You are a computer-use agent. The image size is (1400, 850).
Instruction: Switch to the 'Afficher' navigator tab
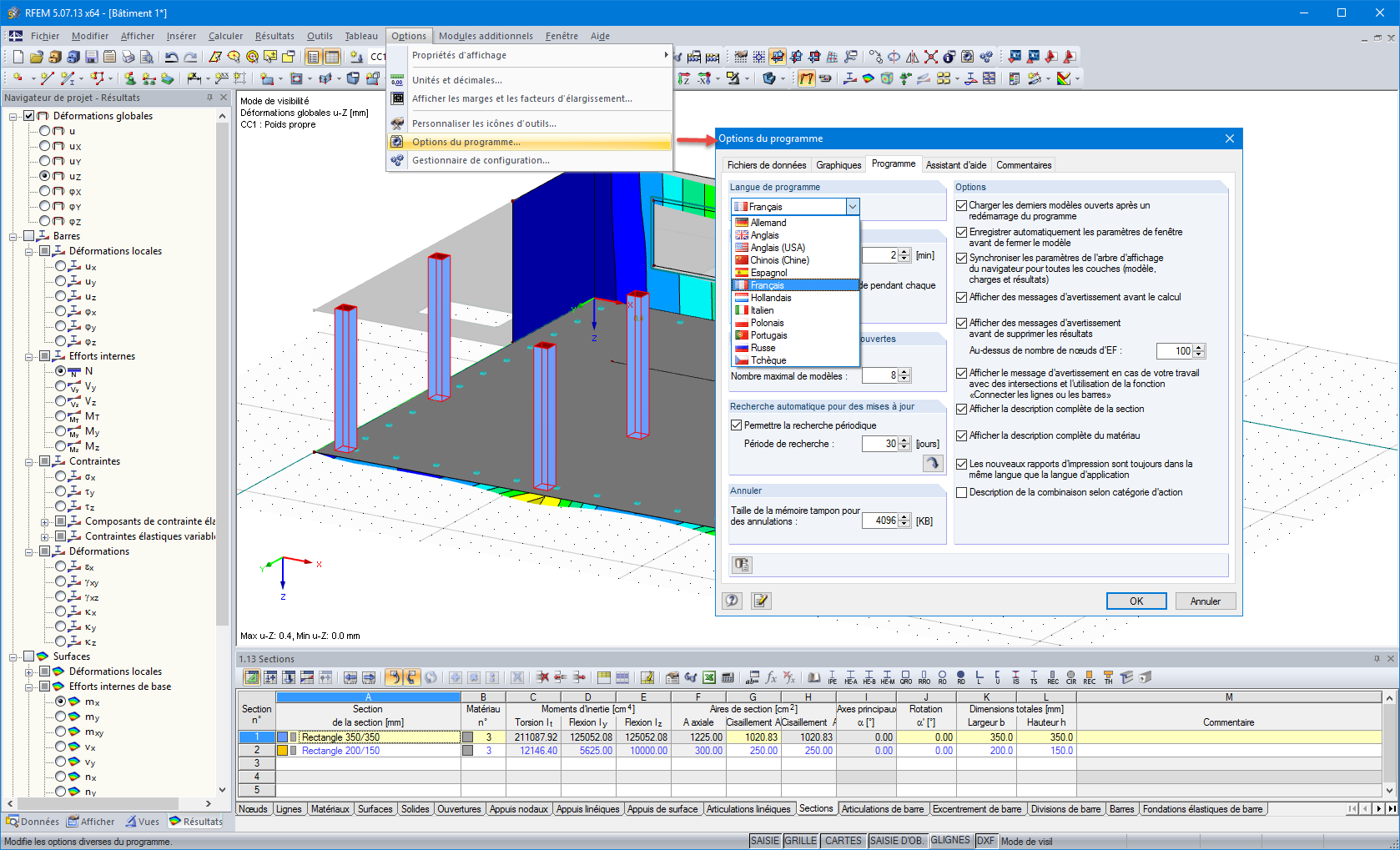click(x=91, y=822)
